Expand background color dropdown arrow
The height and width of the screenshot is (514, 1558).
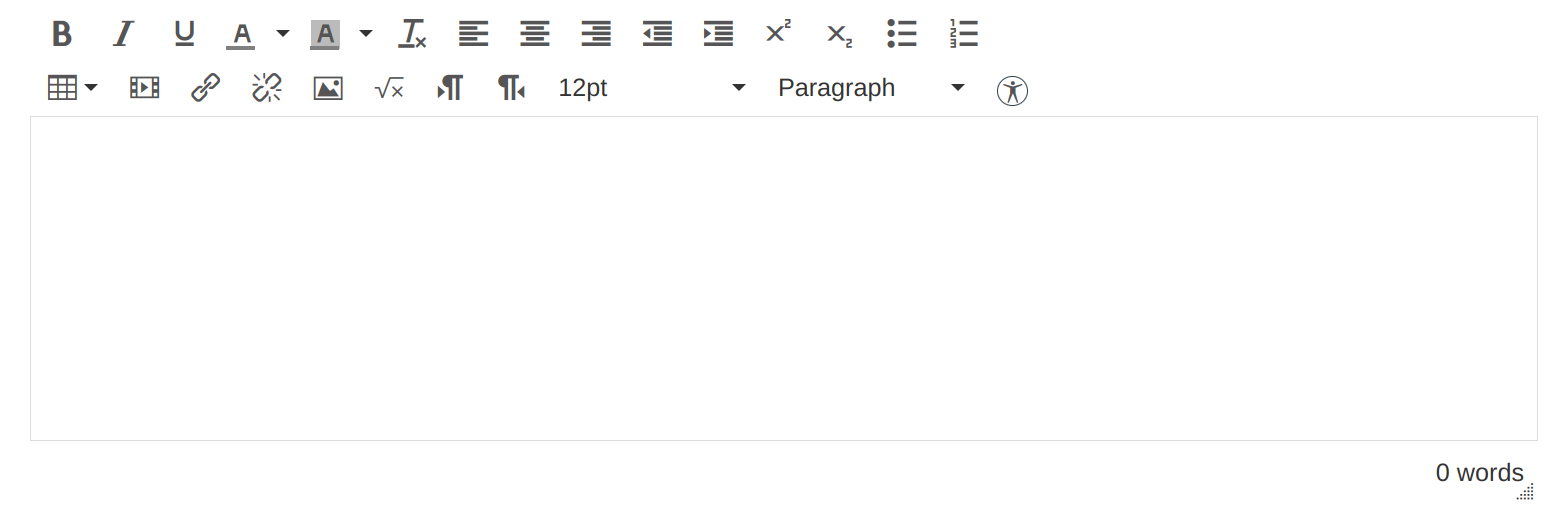tap(366, 34)
